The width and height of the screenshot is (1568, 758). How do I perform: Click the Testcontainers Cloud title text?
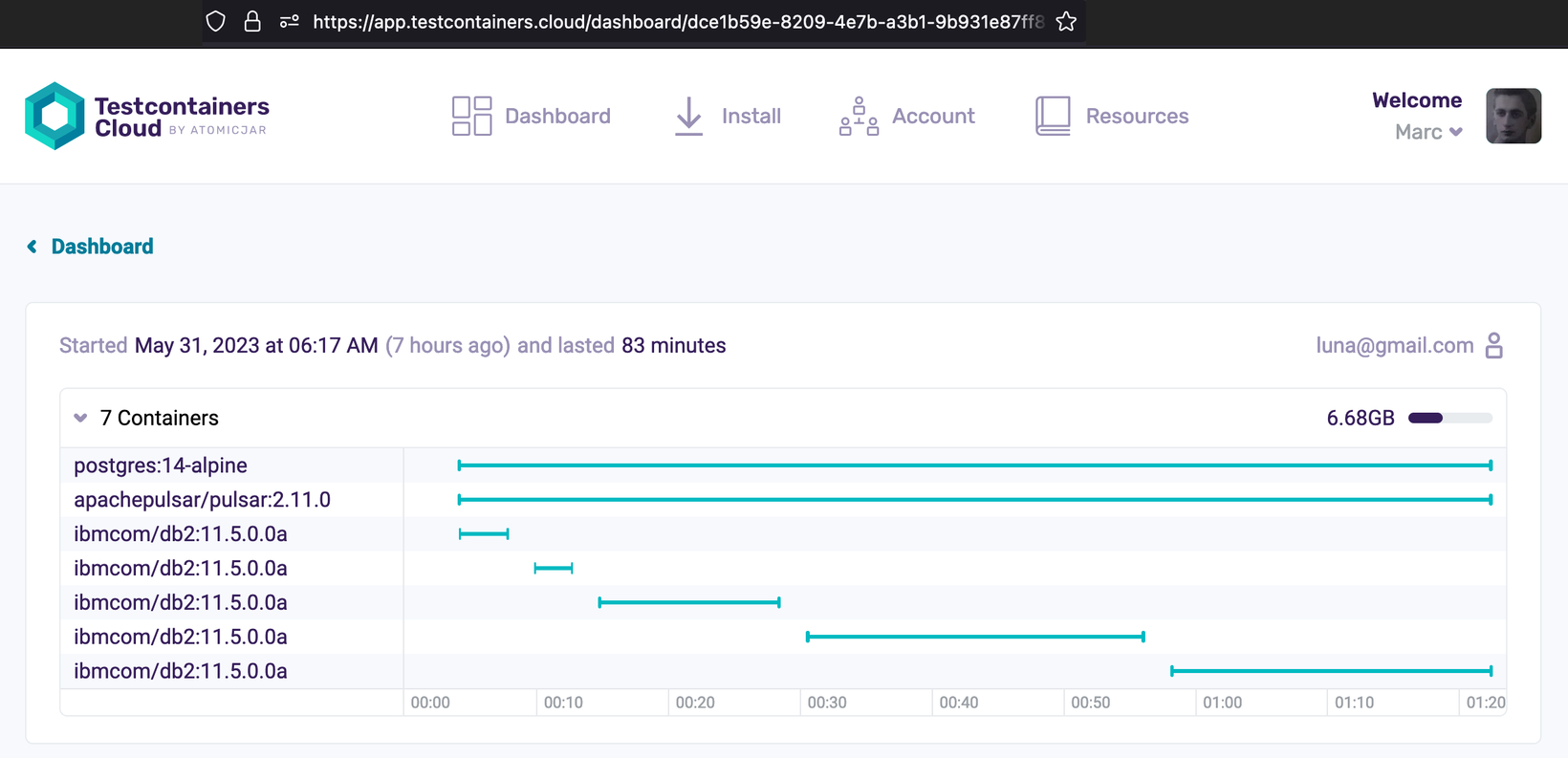(x=182, y=117)
